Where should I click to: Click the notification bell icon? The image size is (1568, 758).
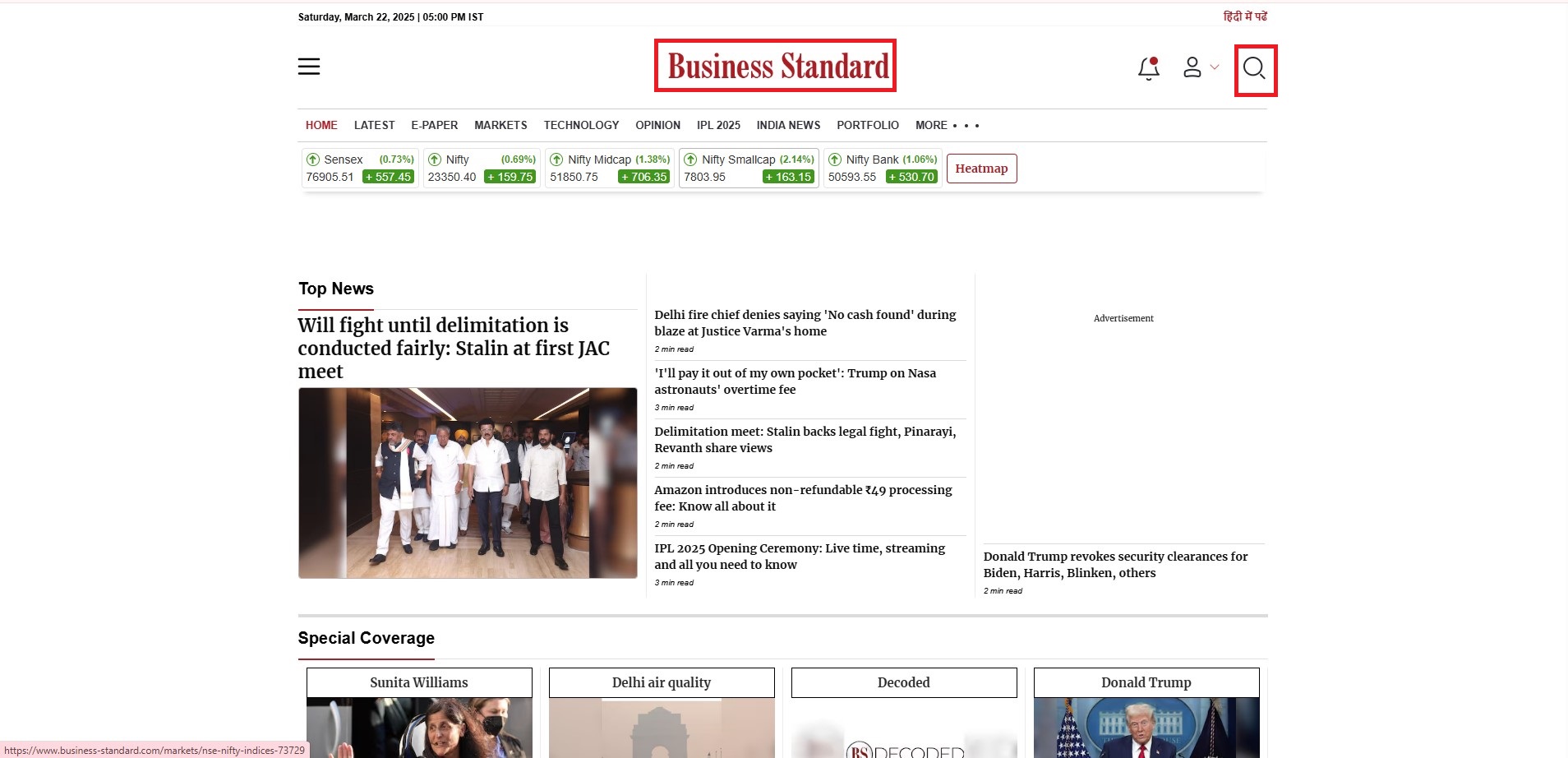(1148, 68)
